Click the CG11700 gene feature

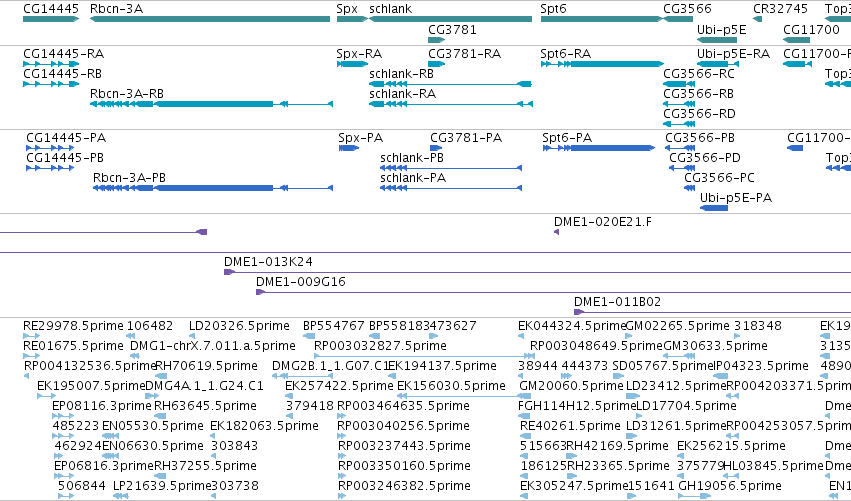pos(797,40)
